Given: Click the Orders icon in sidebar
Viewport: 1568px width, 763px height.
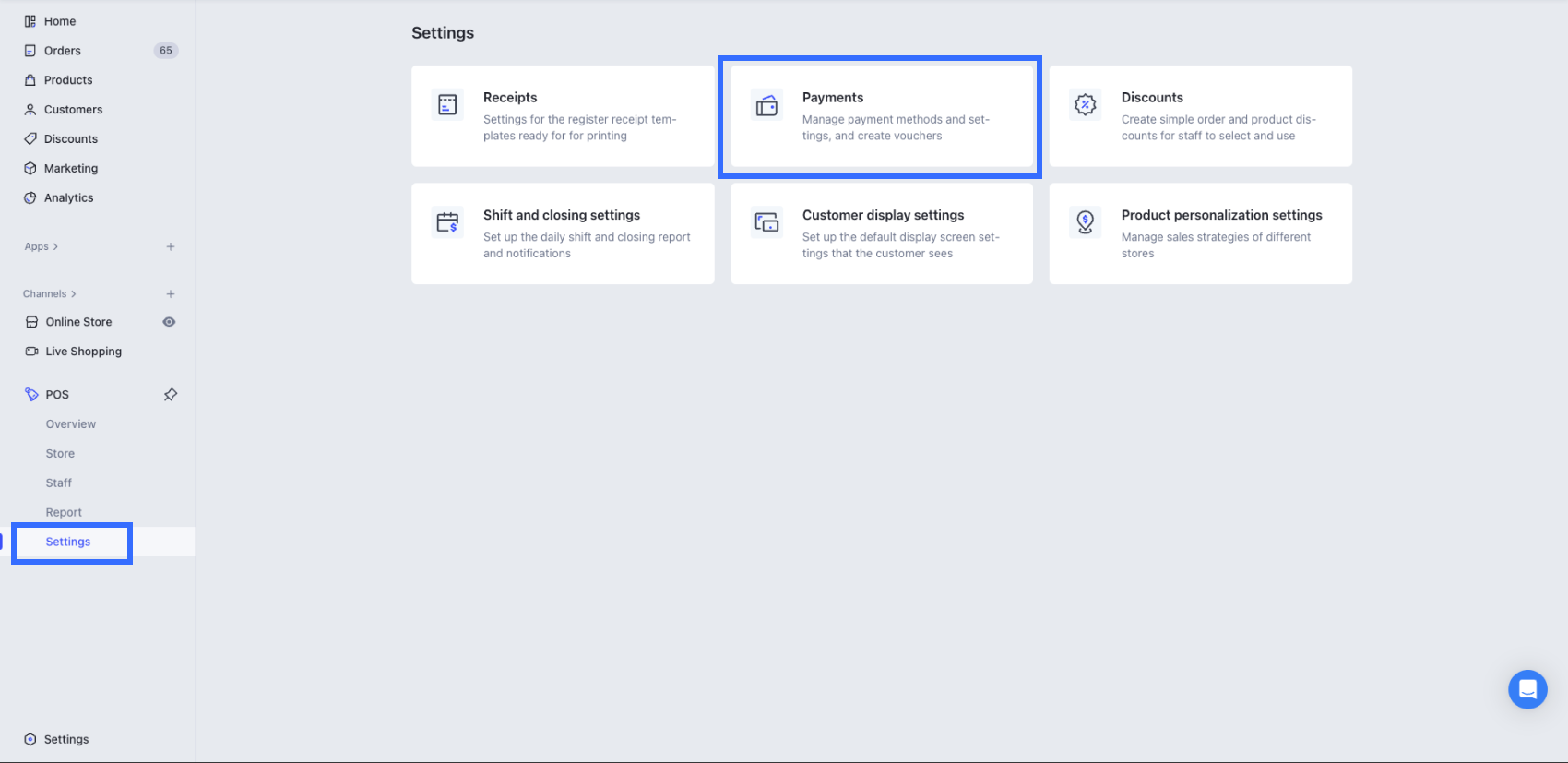Looking at the screenshot, I should pos(30,51).
